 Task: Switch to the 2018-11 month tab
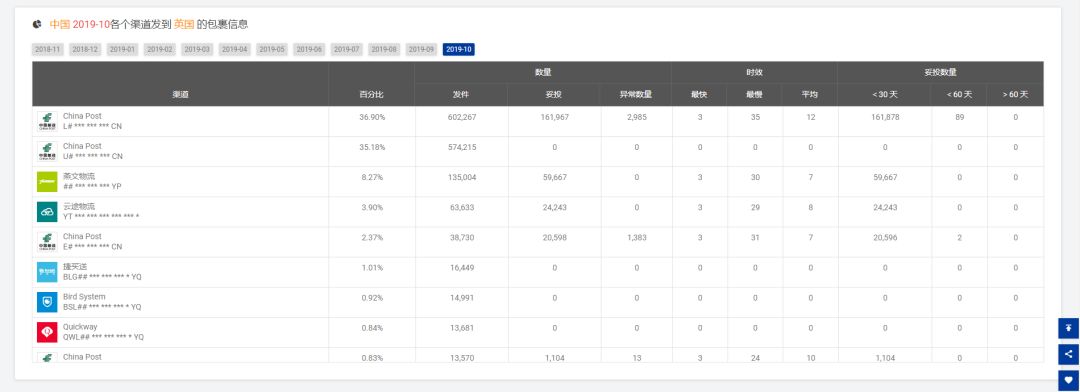[x=48, y=50]
